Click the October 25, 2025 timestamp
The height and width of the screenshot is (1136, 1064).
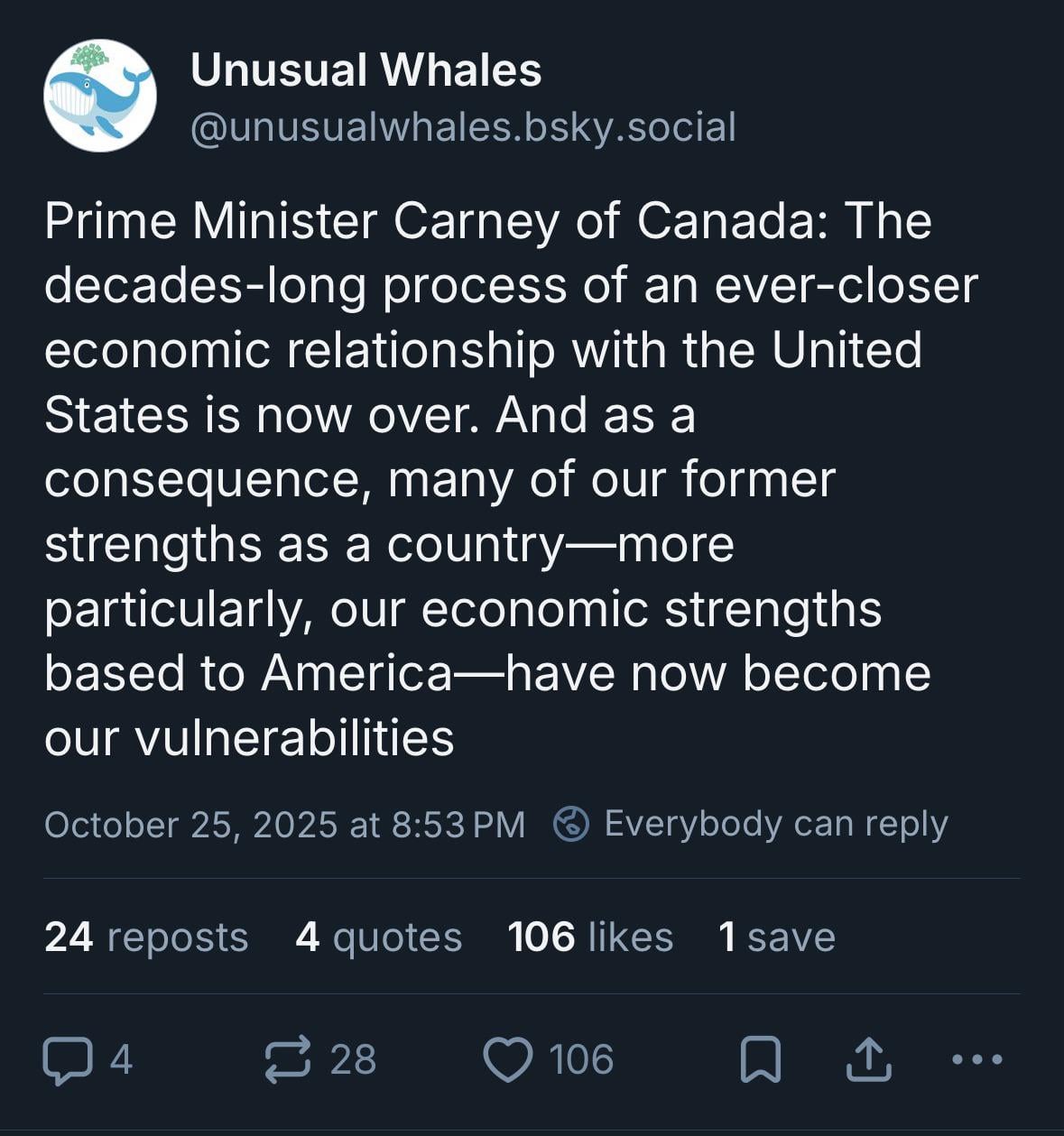[x=284, y=825]
